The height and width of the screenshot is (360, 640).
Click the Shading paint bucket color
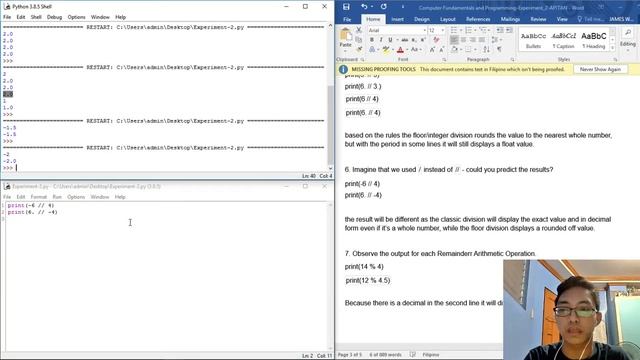(454, 49)
